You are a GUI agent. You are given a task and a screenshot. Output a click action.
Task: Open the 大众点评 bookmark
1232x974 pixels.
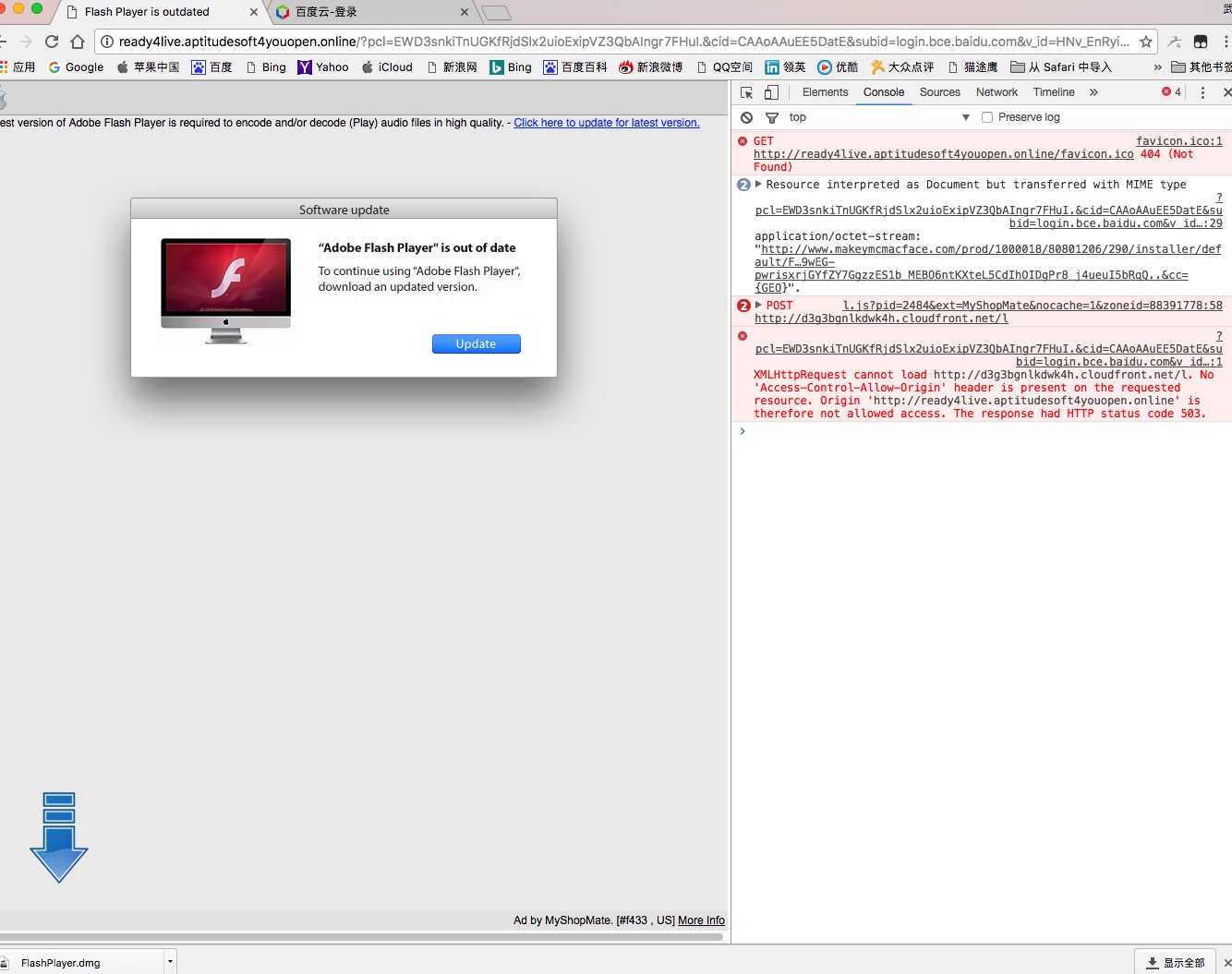coord(902,67)
